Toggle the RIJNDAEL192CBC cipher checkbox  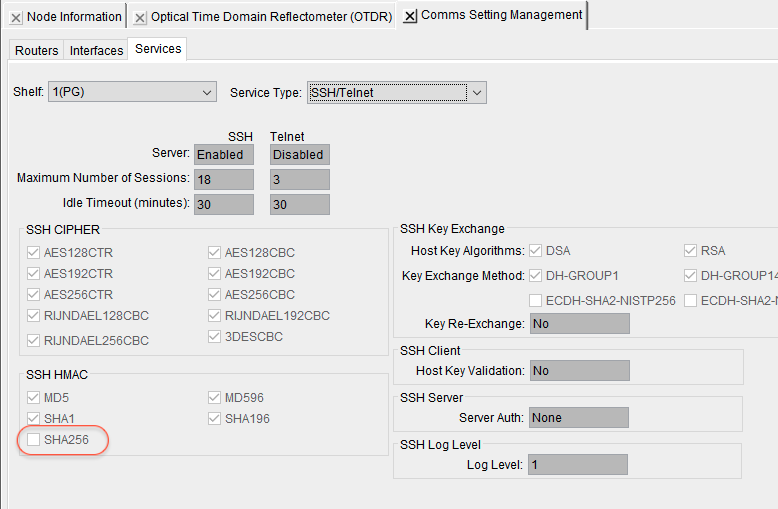[x=214, y=316]
